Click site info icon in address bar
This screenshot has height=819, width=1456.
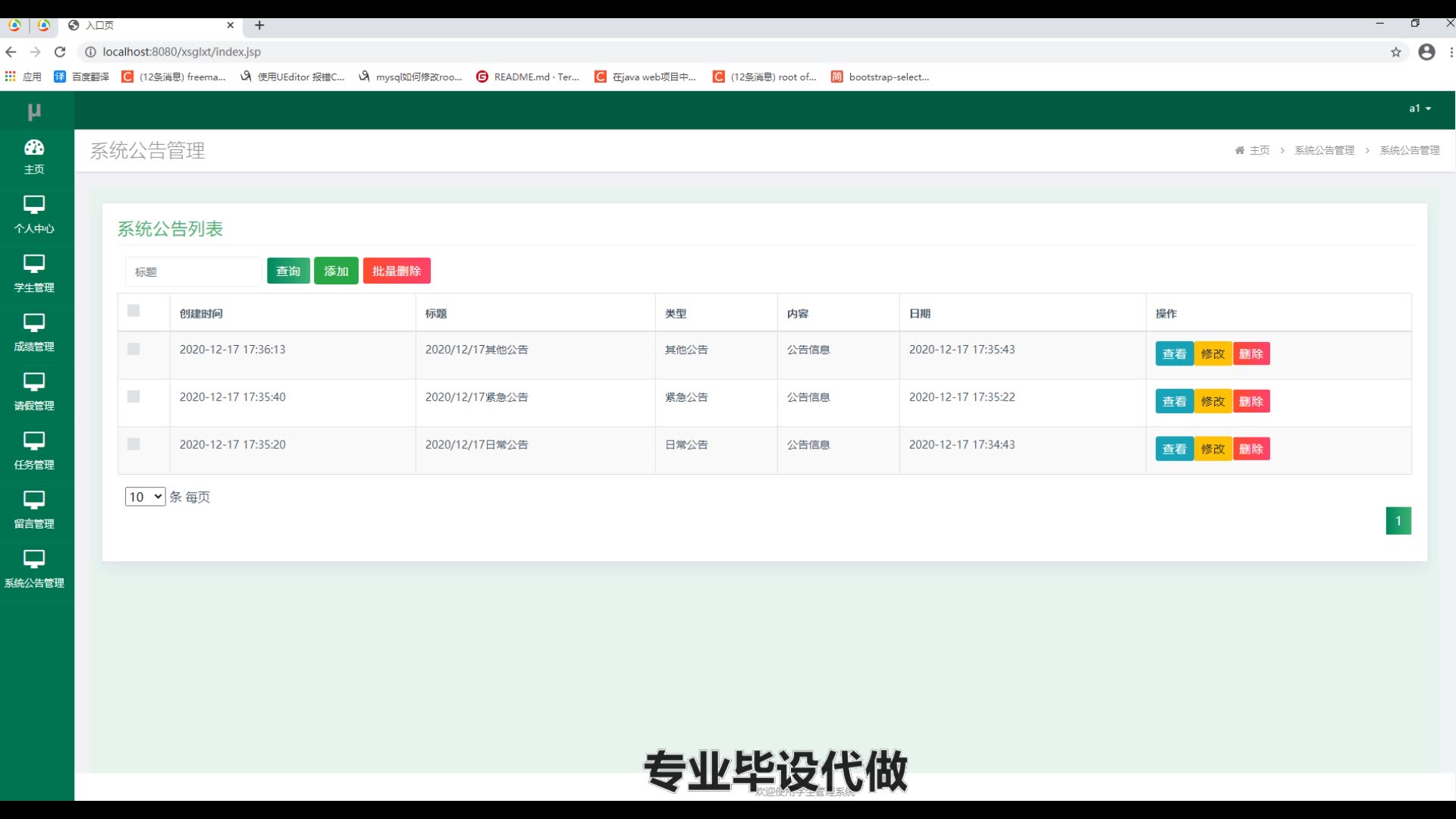click(x=90, y=52)
